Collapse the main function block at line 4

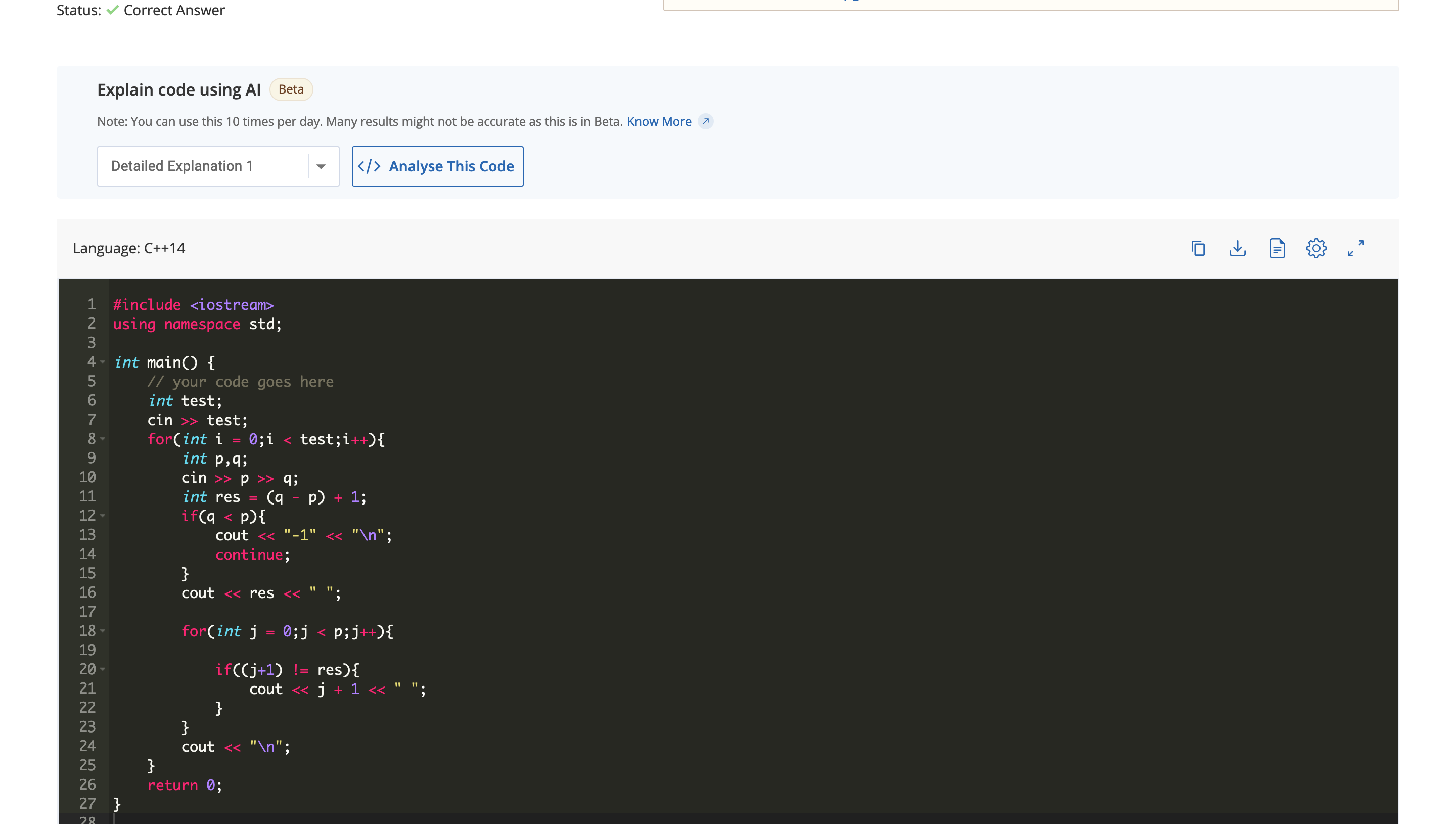pos(103,362)
